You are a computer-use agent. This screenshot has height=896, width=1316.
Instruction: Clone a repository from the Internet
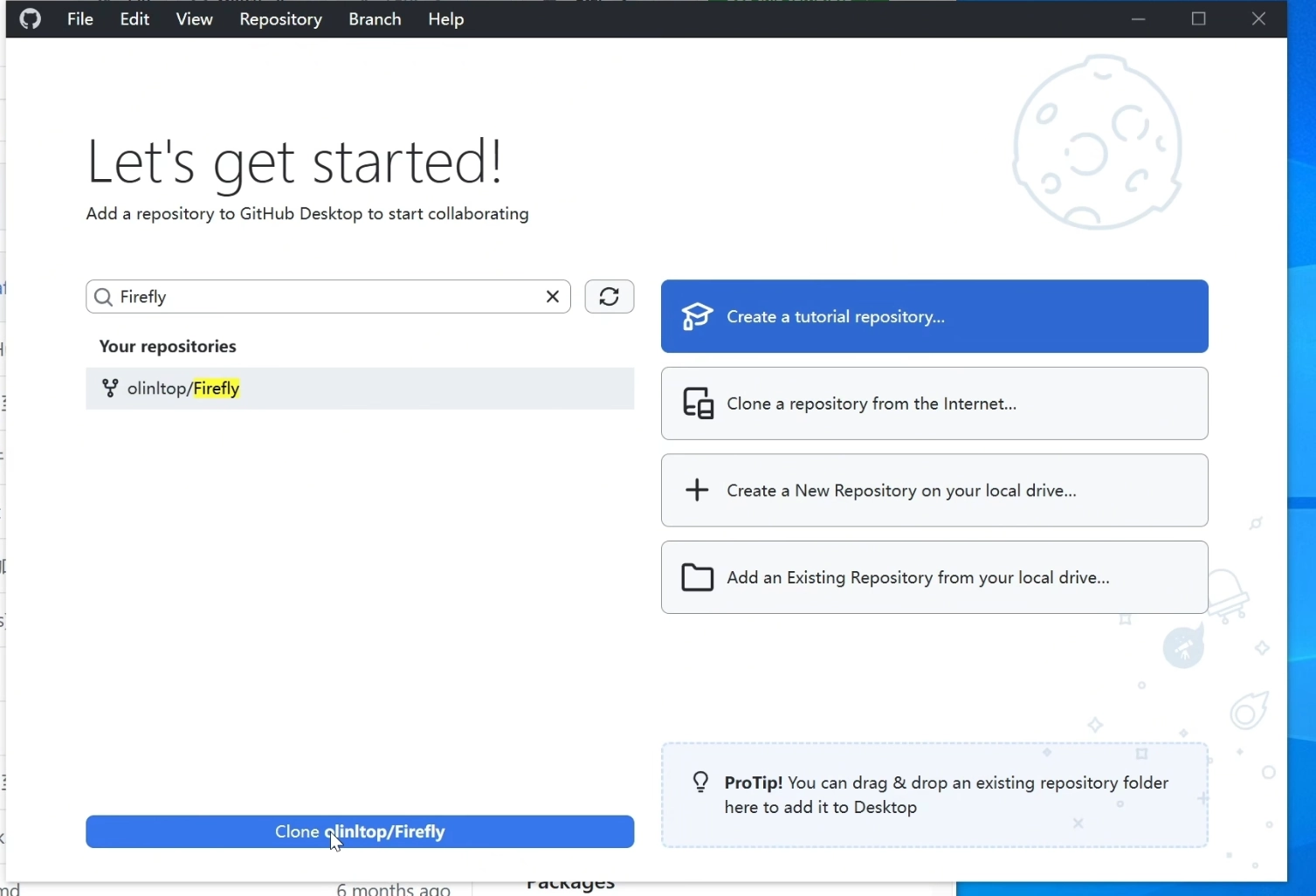click(x=934, y=403)
